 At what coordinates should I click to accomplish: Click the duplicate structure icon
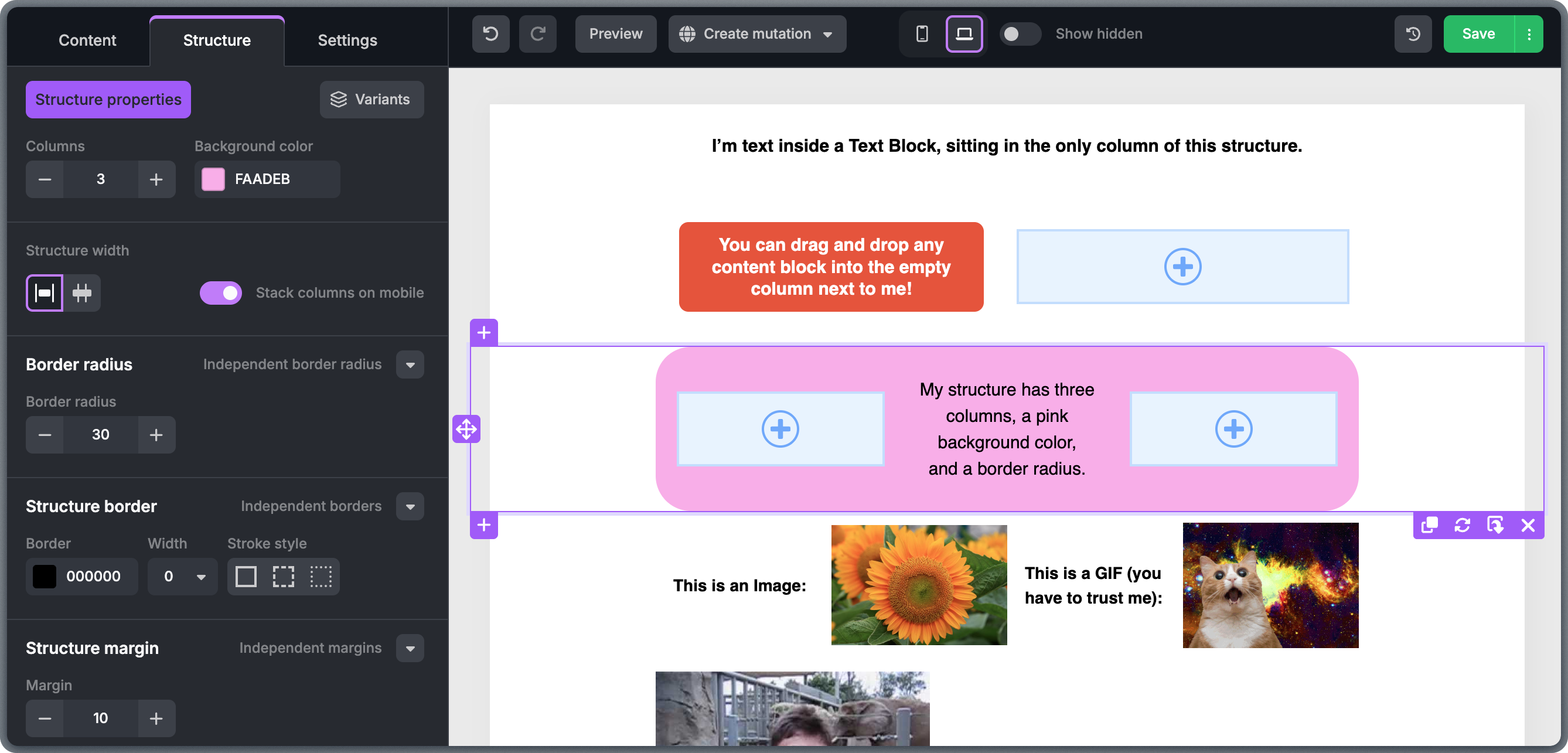1429,524
